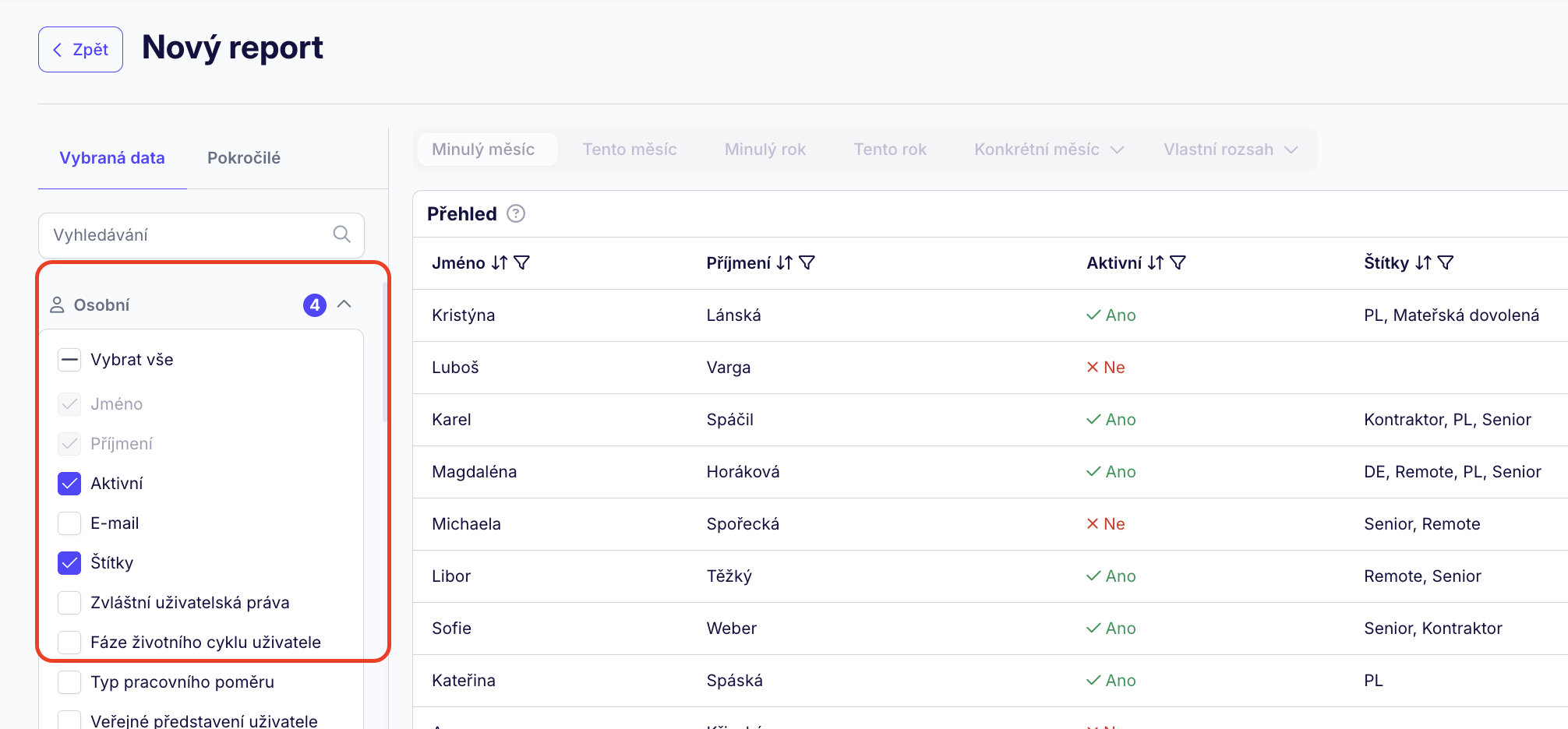Screen dimensions: 1568x729
Task: Toggle the Vybrat vše checkbox
Action: coord(70,360)
